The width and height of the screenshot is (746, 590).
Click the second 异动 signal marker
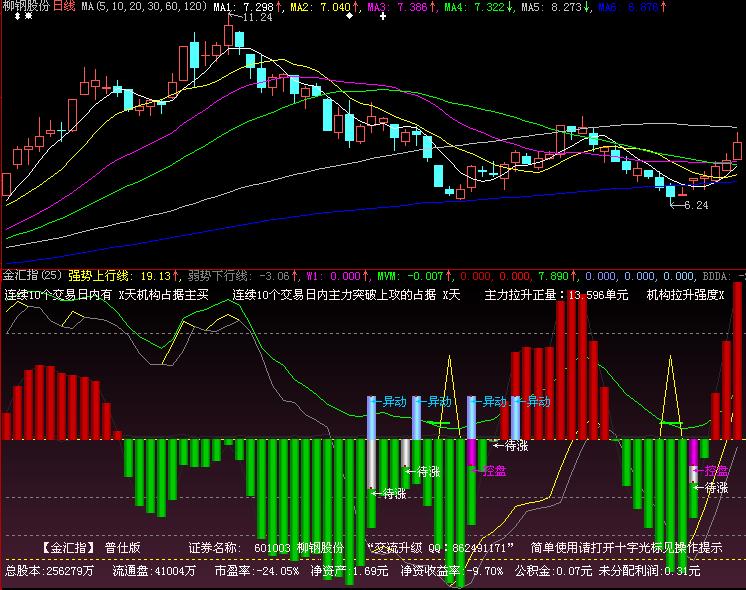(439, 402)
